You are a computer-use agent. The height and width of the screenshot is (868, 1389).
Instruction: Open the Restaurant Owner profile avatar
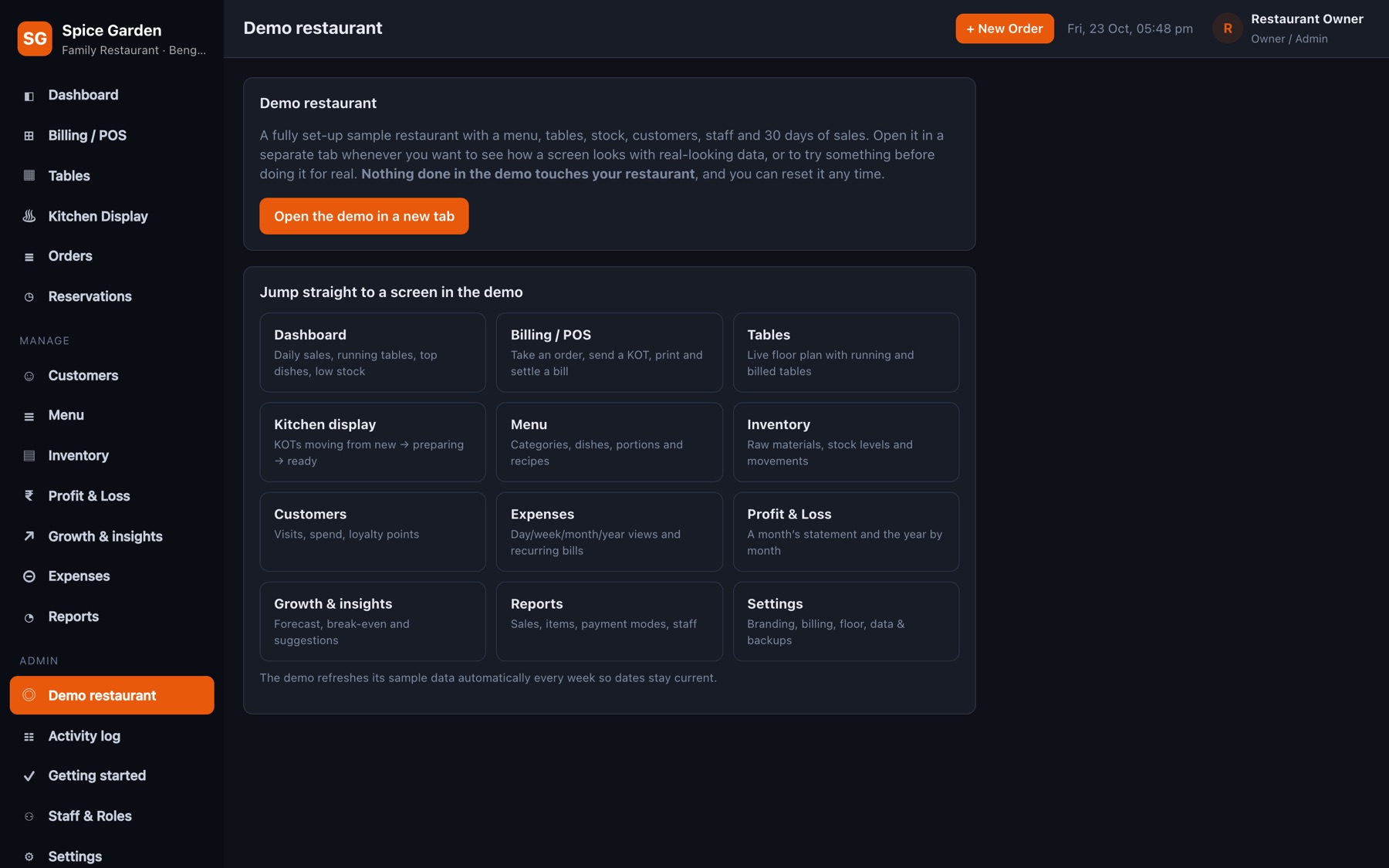[1228, 29]
